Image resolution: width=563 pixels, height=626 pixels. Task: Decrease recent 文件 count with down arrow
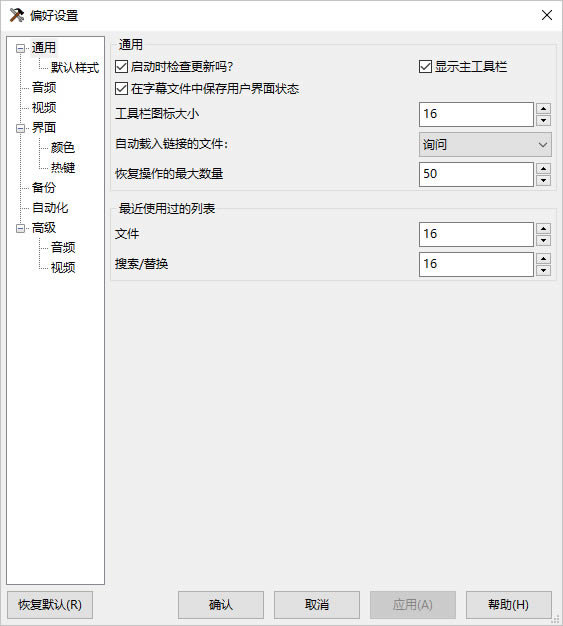coord(543,240)
